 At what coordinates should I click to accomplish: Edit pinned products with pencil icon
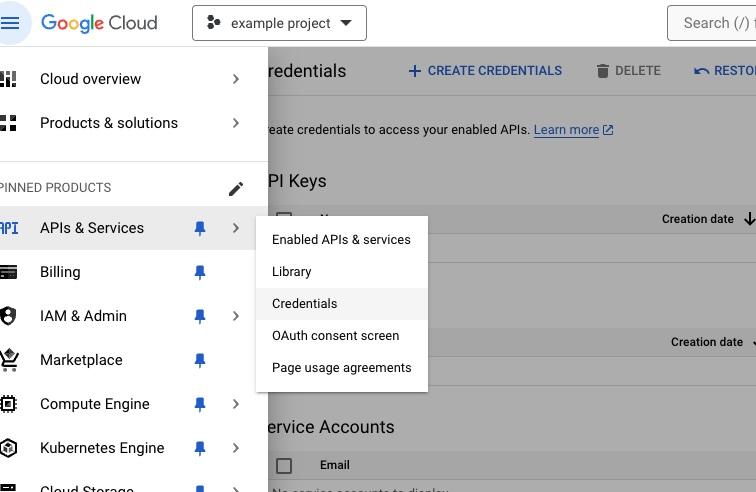(x=236, y=189)
